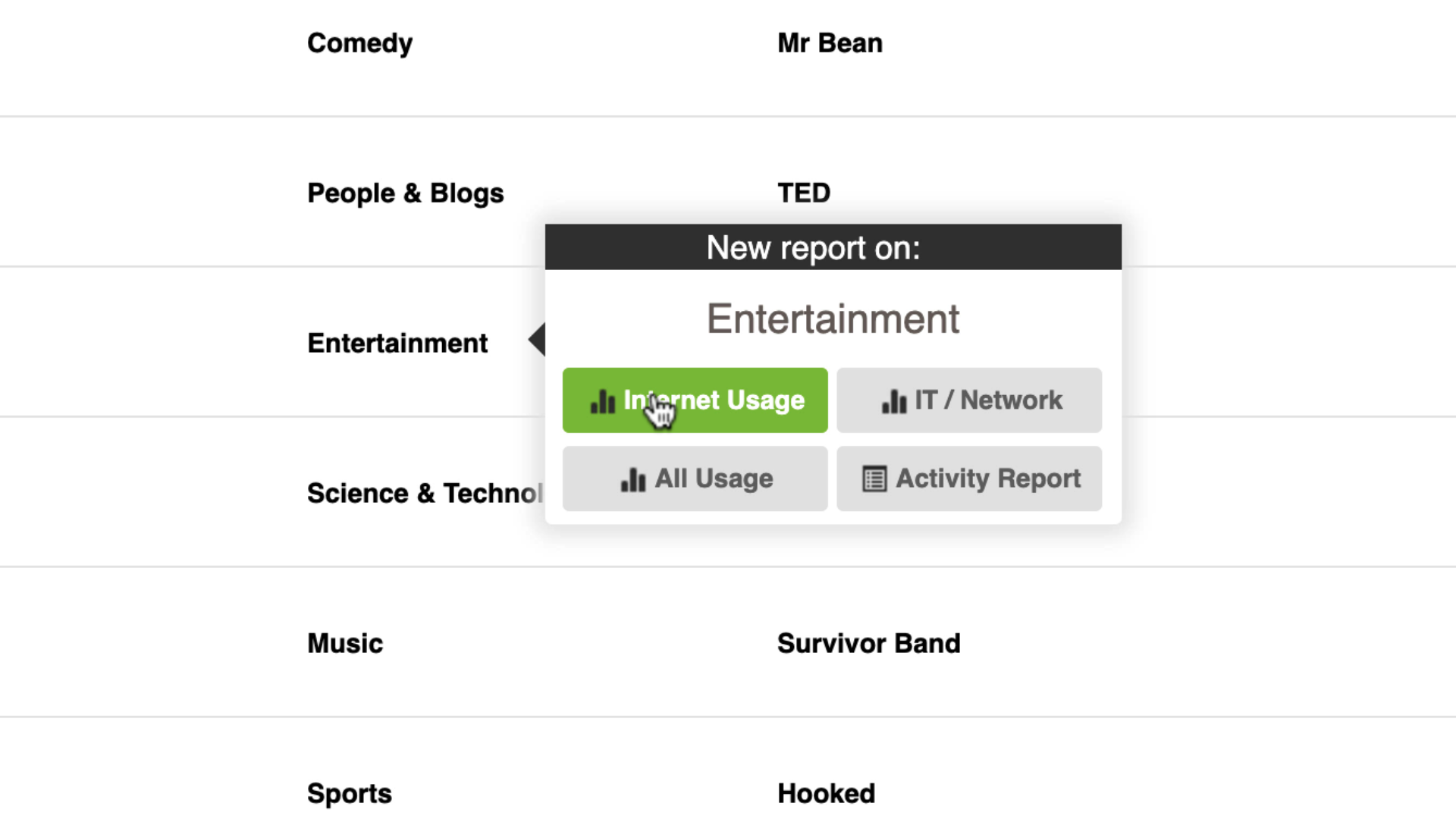The height and width of the screenshot is (819, 1456).
Task: Select the Music category row
Action: [344, 642]
